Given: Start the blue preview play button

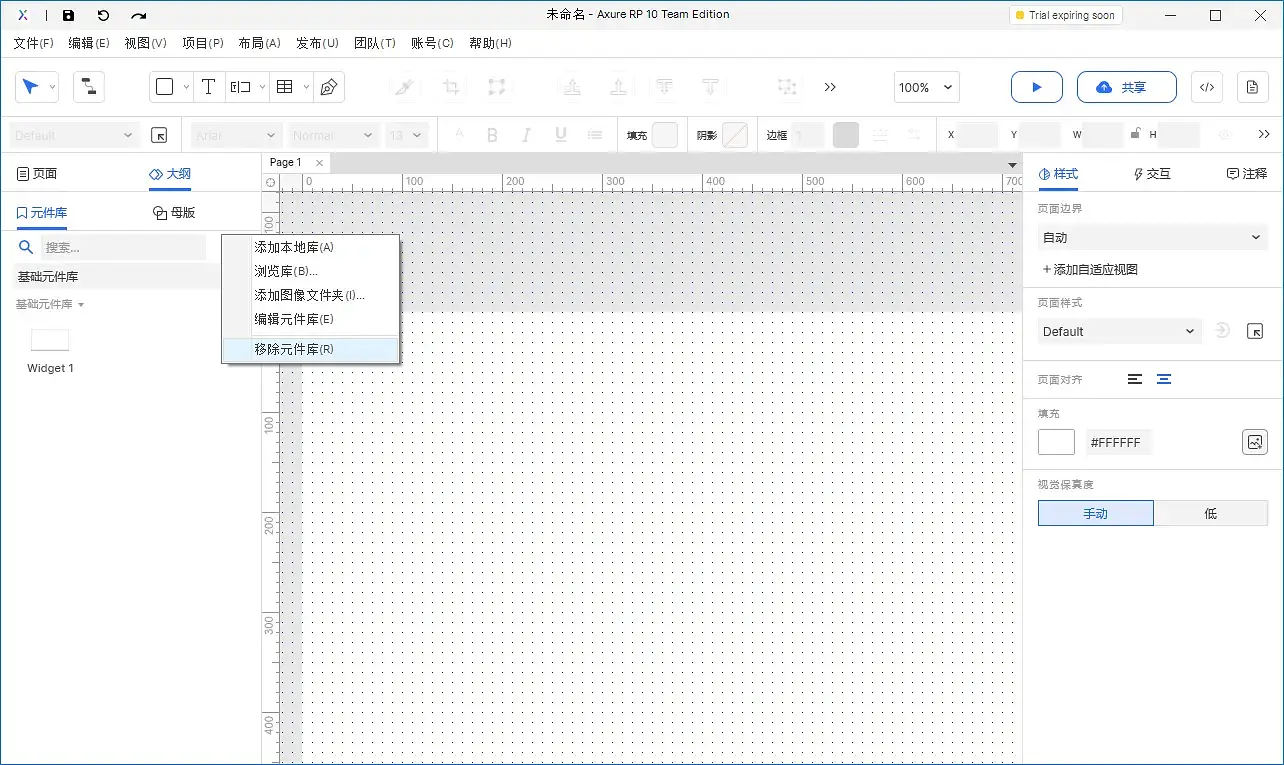Looking at the screenshot, I should click(1036, 87).
